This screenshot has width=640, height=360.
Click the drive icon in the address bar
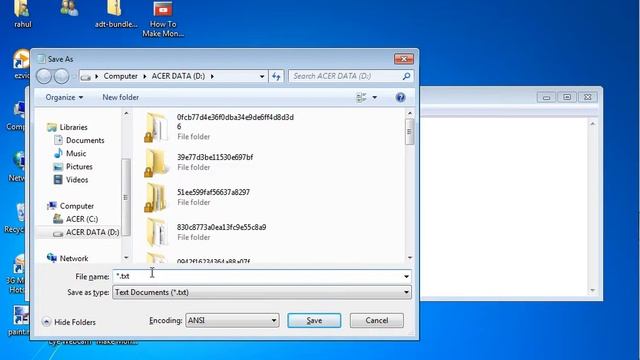pos(86,76)
